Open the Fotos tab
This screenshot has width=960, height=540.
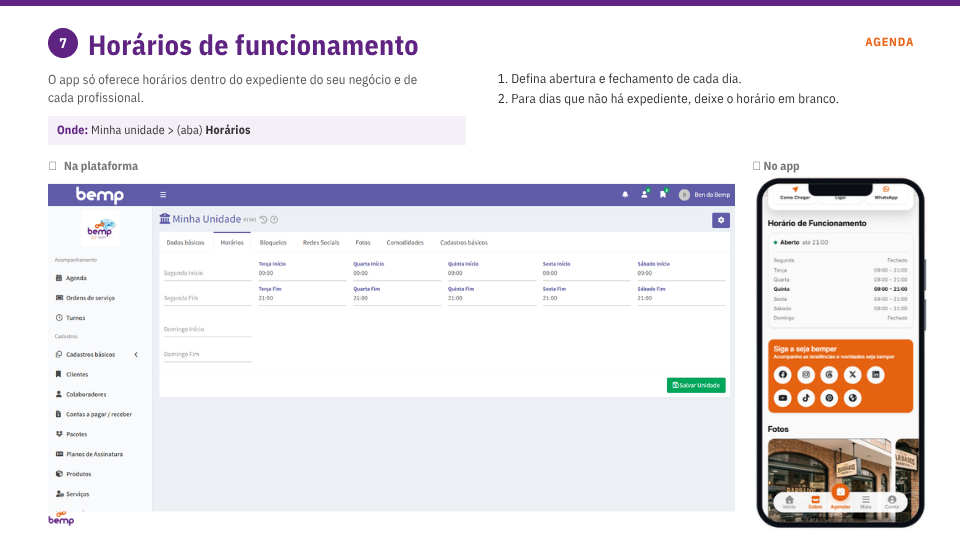[x=363, y=242]
